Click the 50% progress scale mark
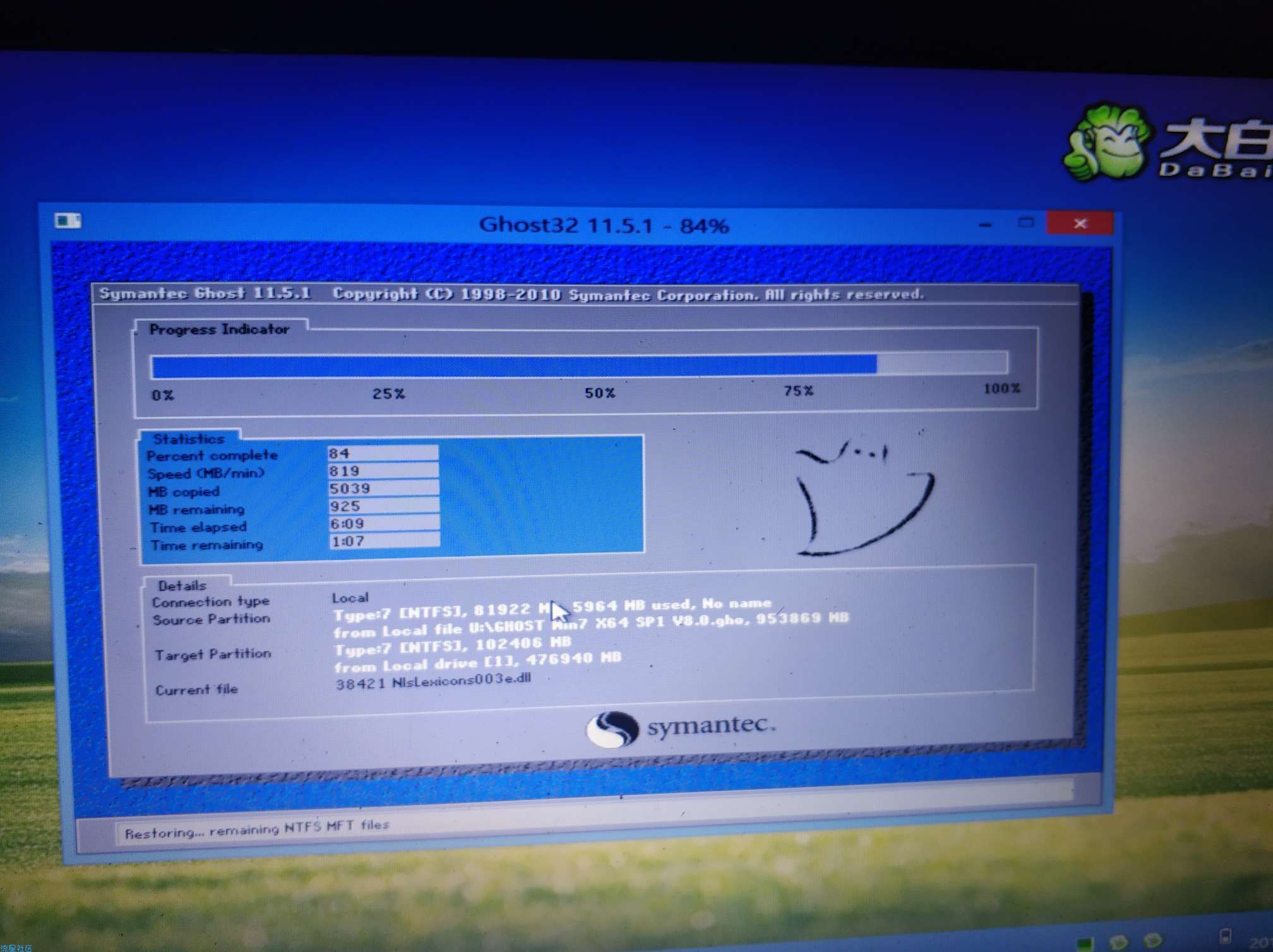The width and height of the screenshot is (1273, 952). (599, 393)
